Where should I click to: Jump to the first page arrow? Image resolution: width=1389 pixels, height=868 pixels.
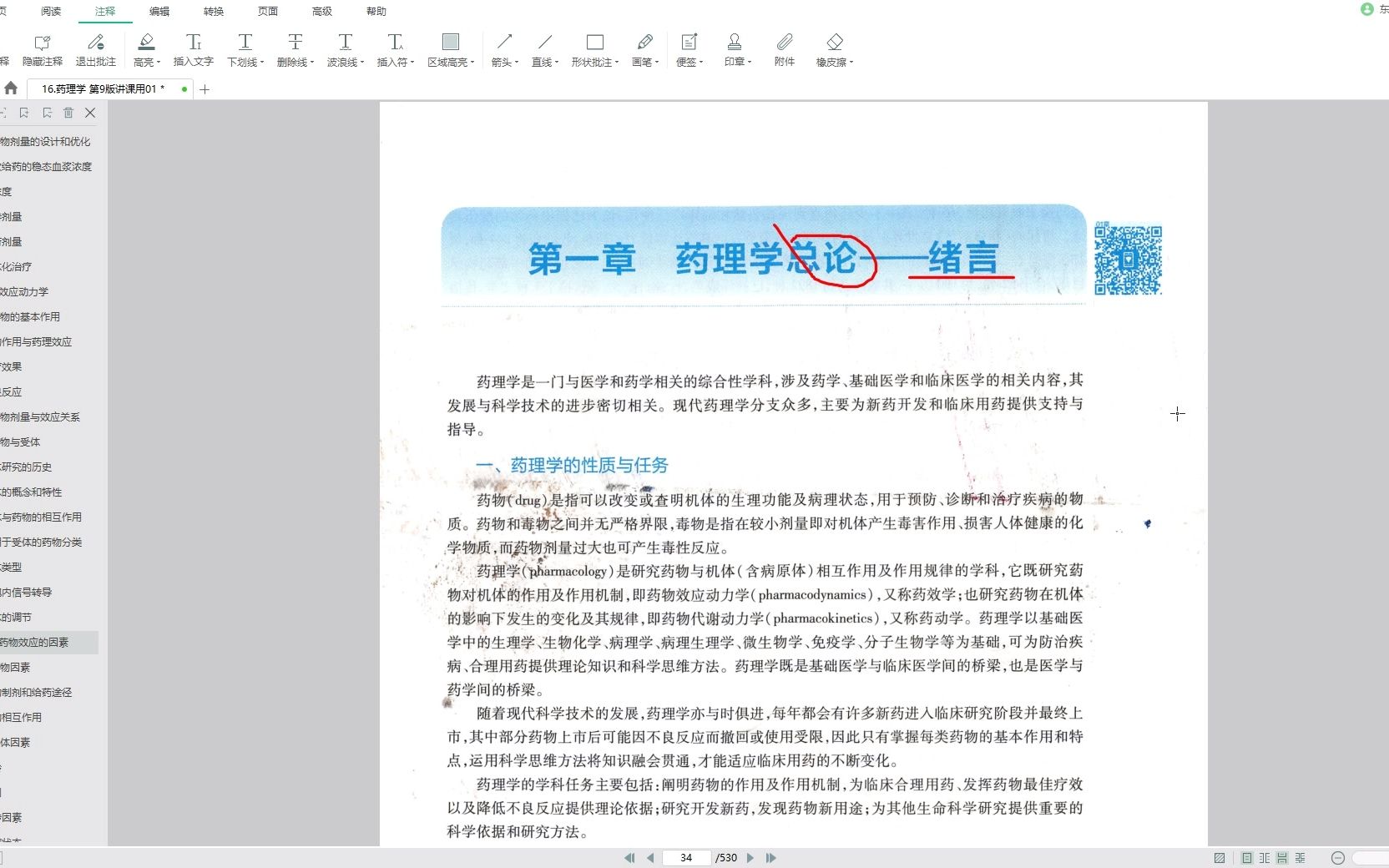pyautogui.click(x=629, y=858)
